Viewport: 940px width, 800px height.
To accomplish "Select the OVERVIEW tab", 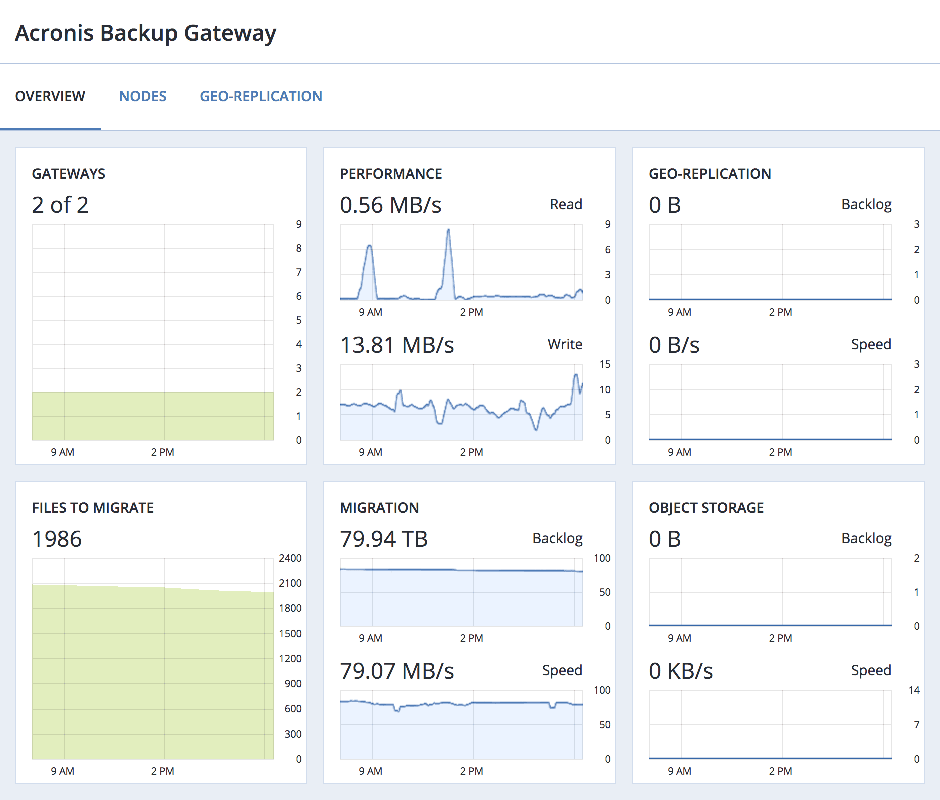I will click(x=50, y=96).
